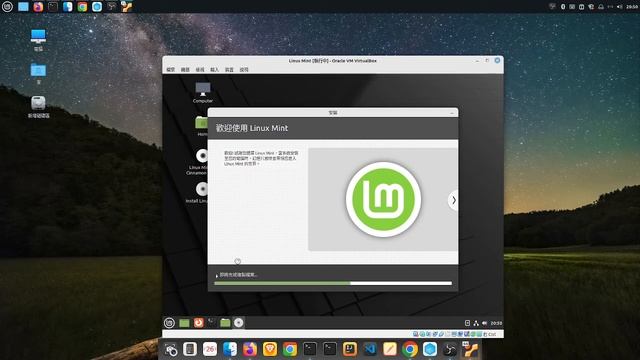Open notes pencil app in dock

(390, 349)
